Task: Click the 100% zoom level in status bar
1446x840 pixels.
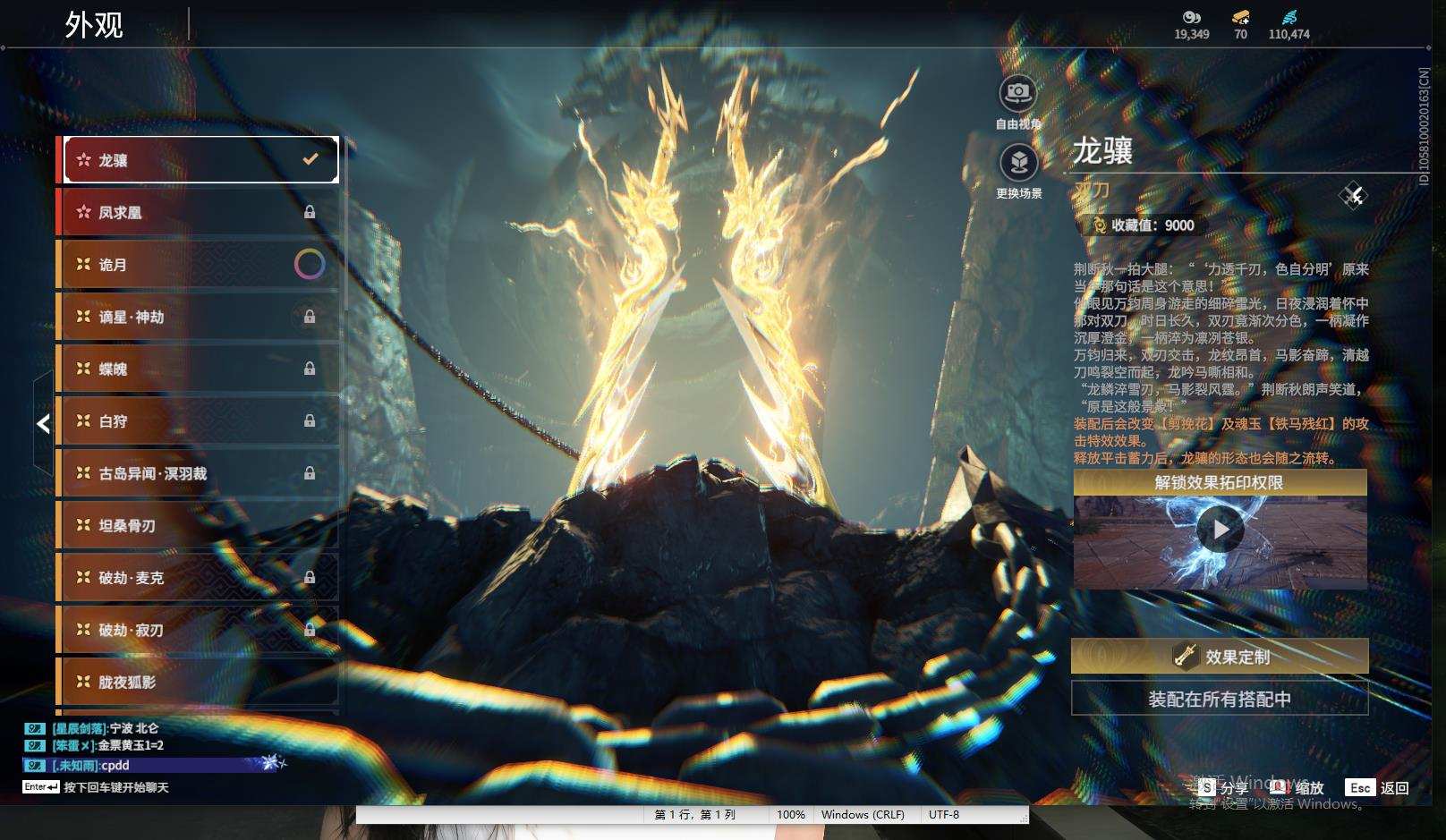Action: (x=791, y=815)
